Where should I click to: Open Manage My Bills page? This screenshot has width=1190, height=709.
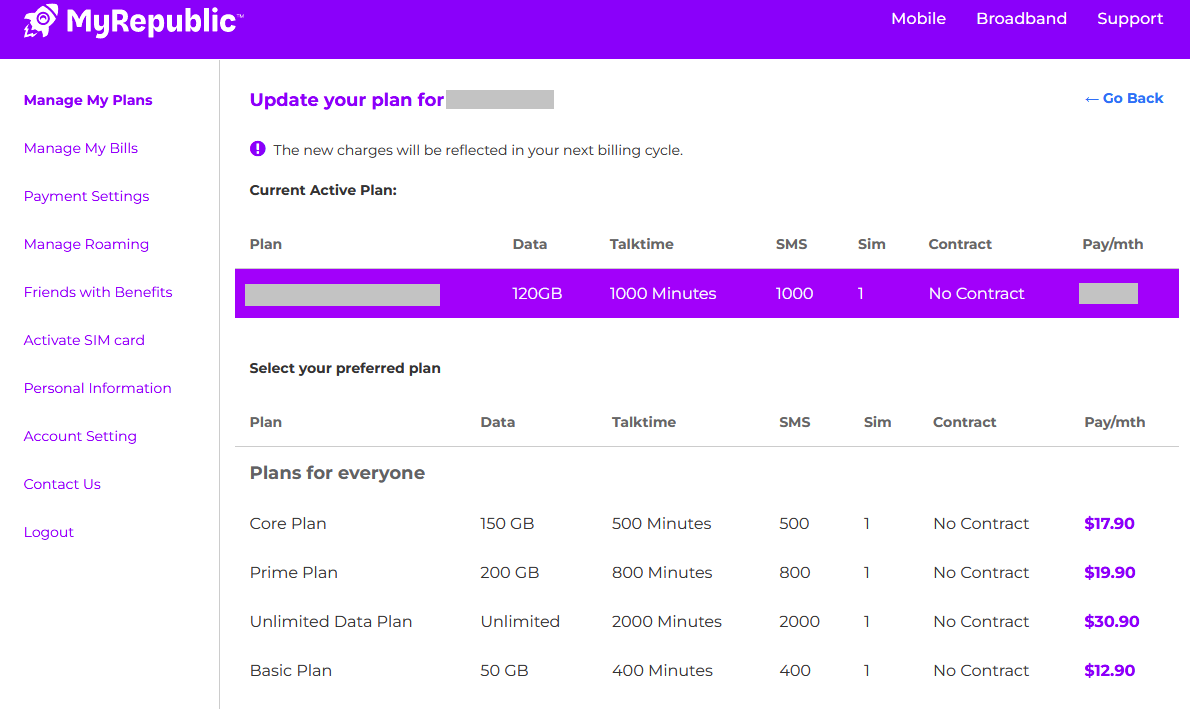pyautogui.click(x=81, y=148)
